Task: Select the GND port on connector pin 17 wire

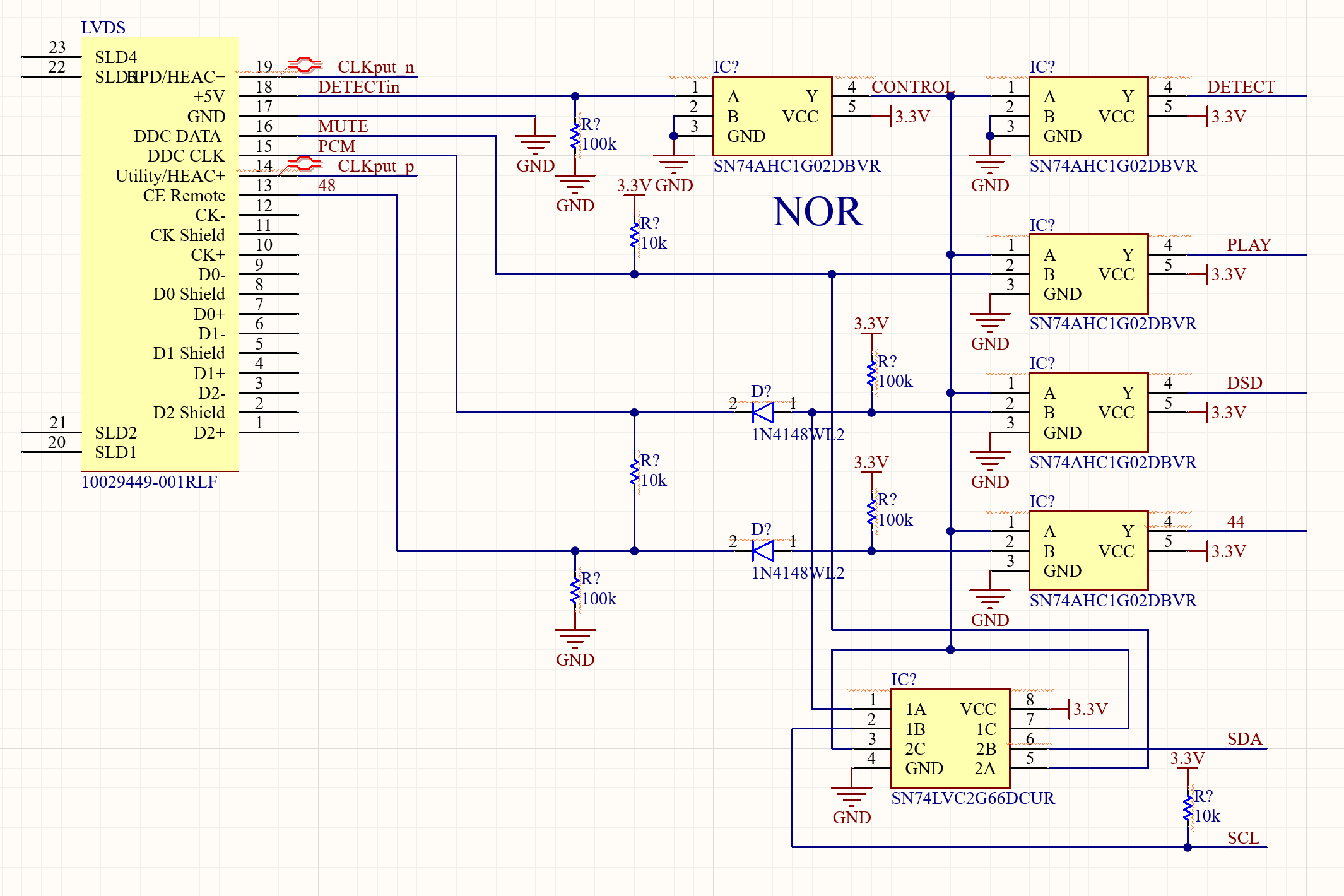Action: (535, 146)
